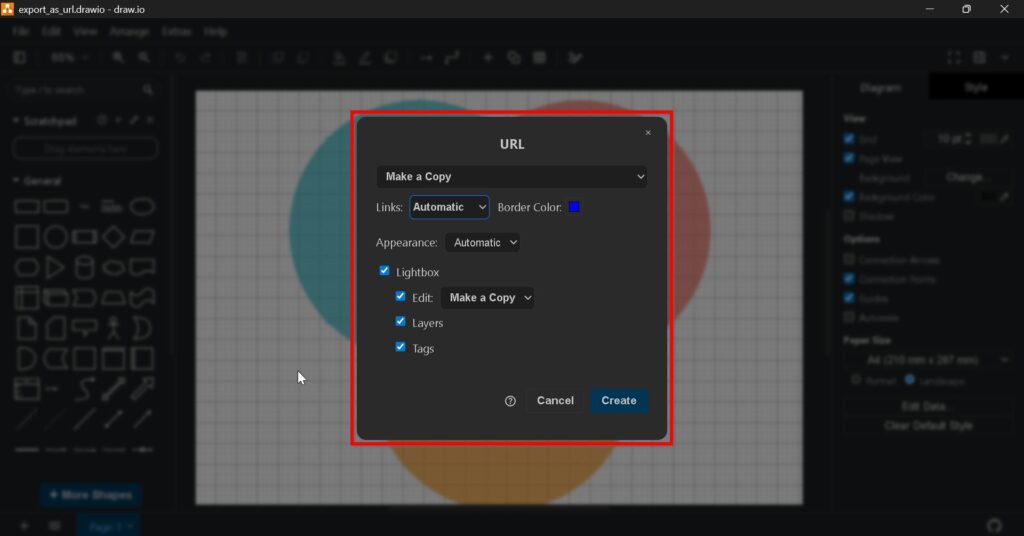Click the undo arrow in the toolbar
This screenshot has width=1024, height=536.
180,58
